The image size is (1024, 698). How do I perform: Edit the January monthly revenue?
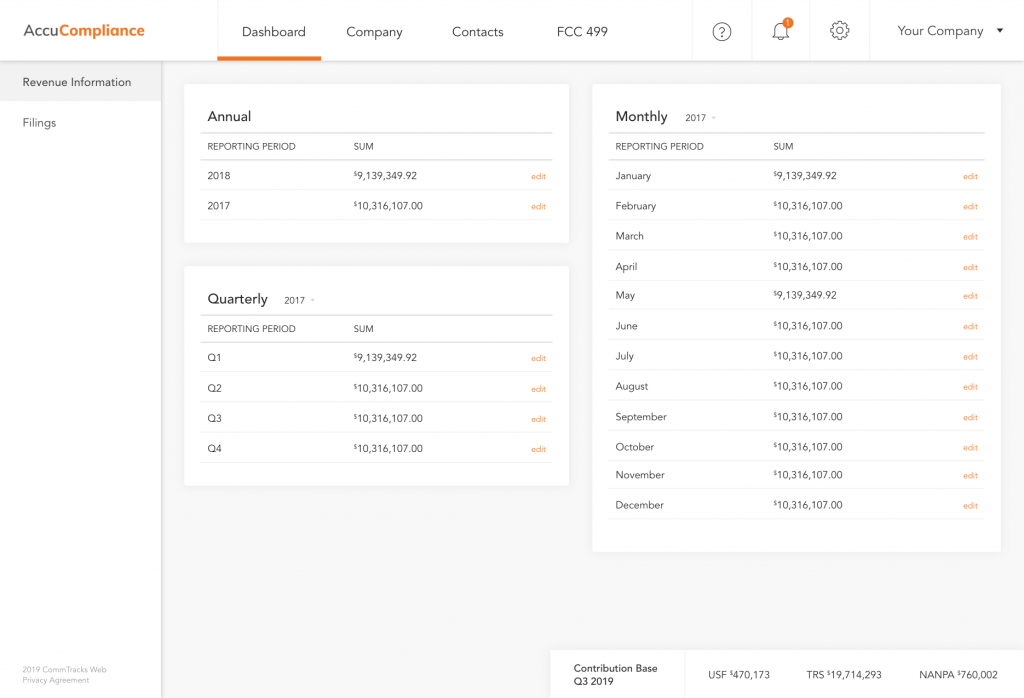click(970, 176)
